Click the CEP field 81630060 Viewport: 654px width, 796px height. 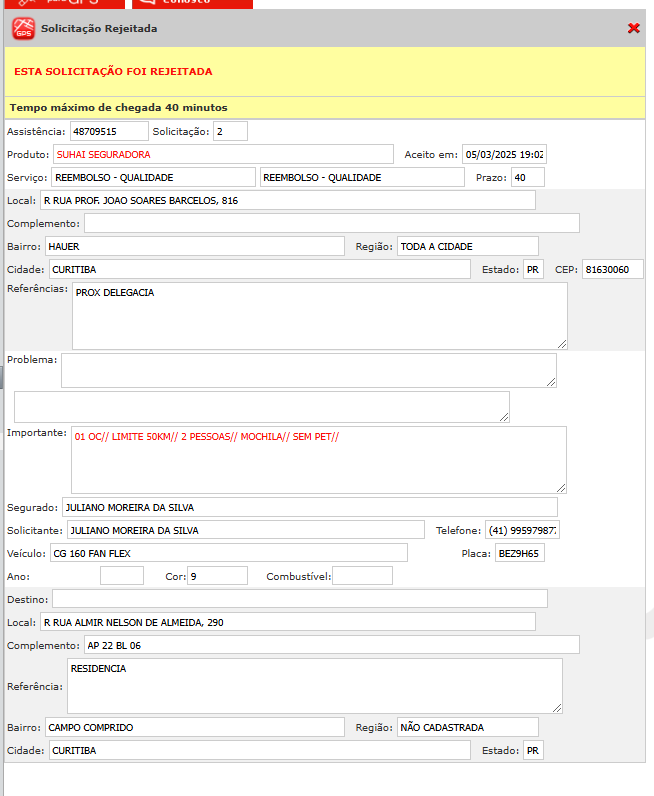tap(612, 269)
